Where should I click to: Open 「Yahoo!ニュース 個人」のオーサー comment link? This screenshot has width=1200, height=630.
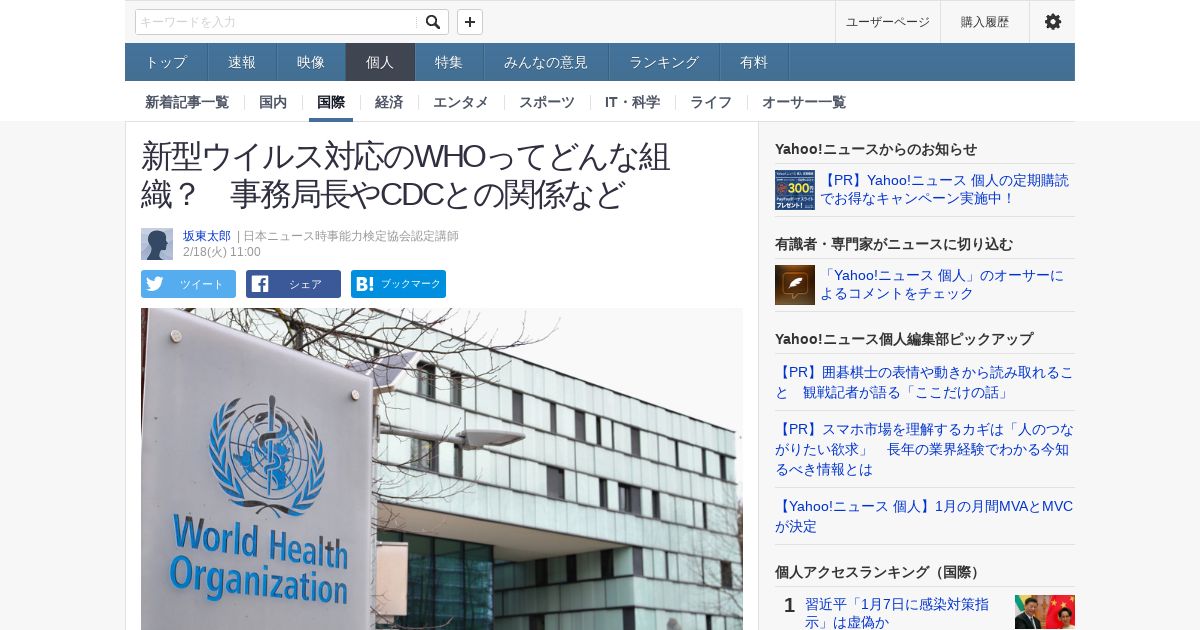point(942,284)
